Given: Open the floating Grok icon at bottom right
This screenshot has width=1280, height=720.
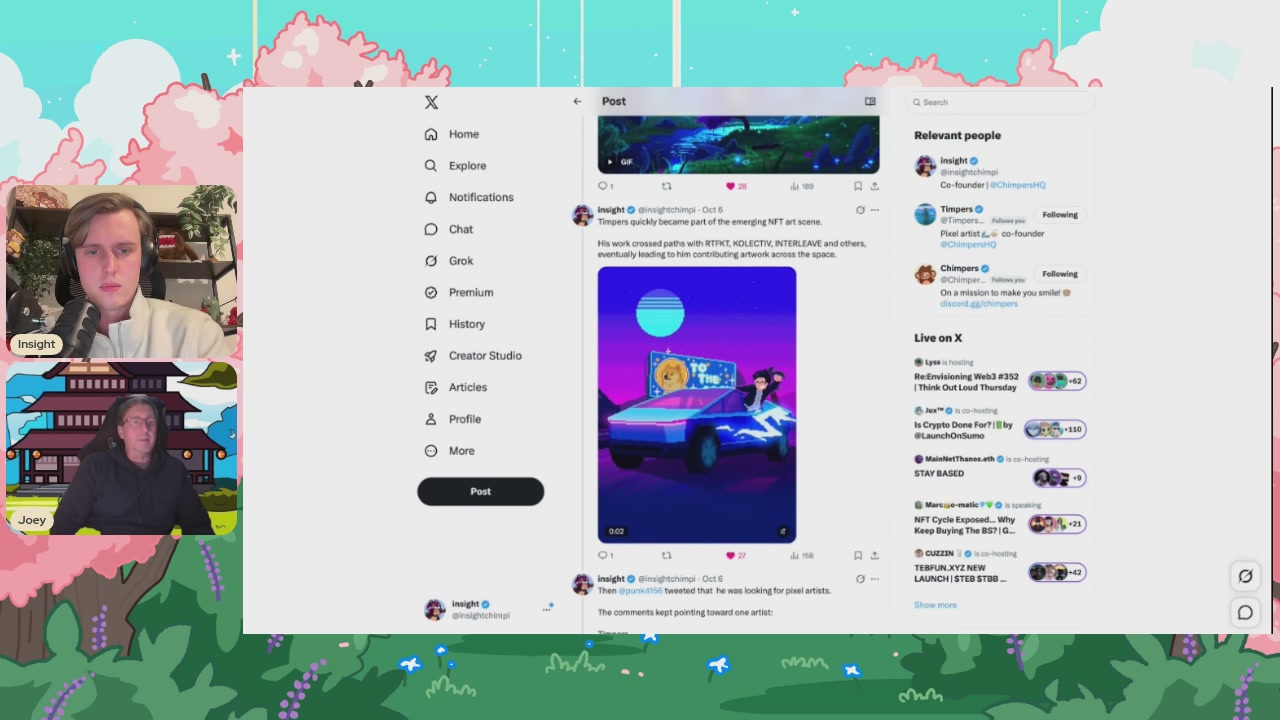Looking at the screenshot, I should [1245, 576].
